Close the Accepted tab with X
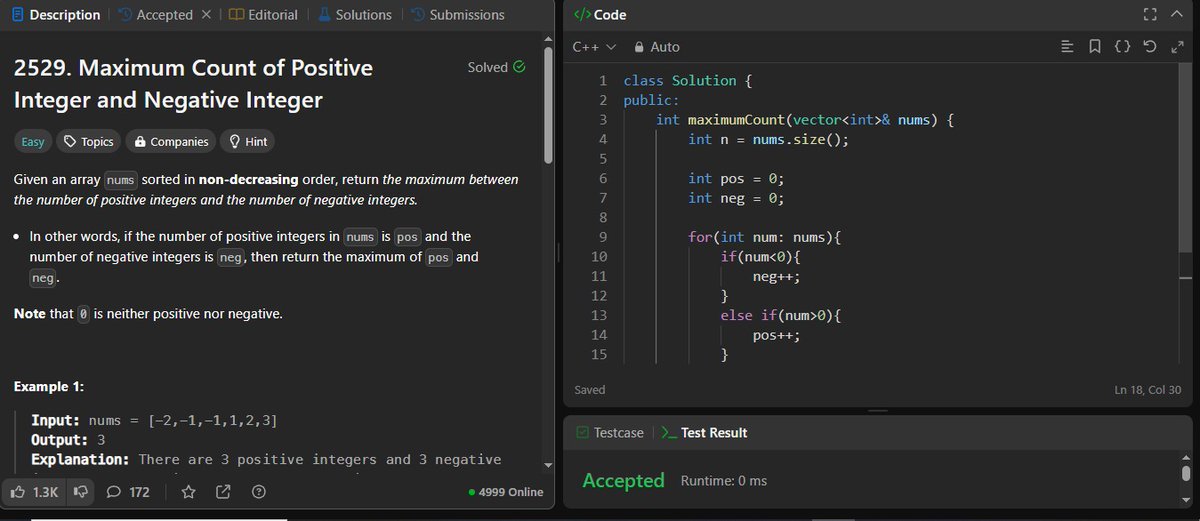 (x=207, y=15)
